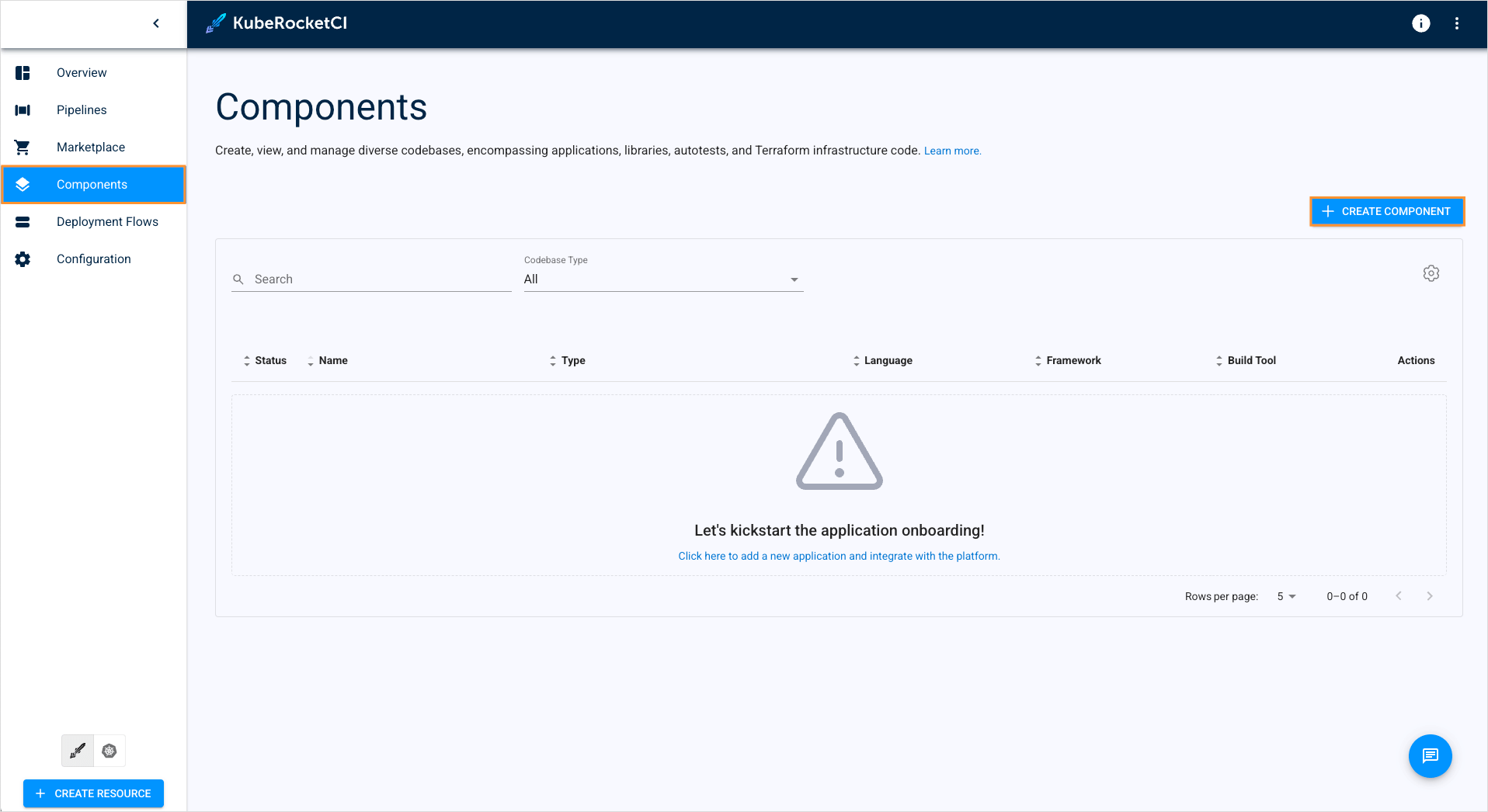This screenshot has height=812, width=1488.
Task: Click inside the Search field
Action: pos(349,279)
